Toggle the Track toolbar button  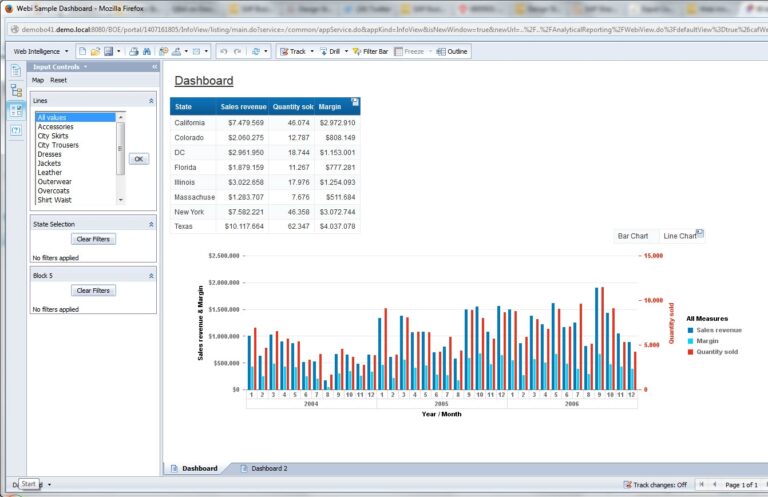293,51
